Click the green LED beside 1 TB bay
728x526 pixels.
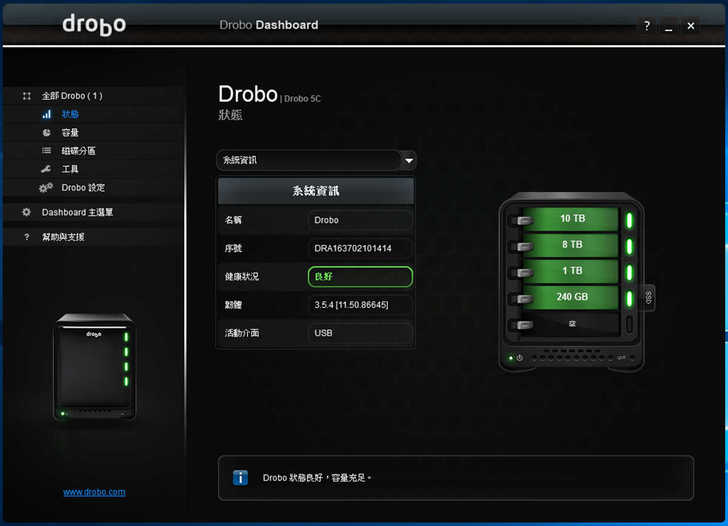[x=630, y=272]
